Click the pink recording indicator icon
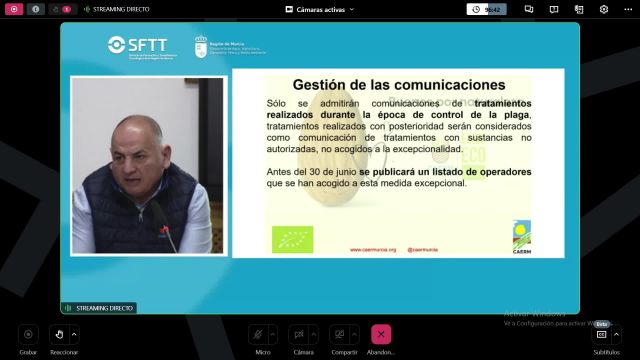640x360 pixels. [14, 9]
